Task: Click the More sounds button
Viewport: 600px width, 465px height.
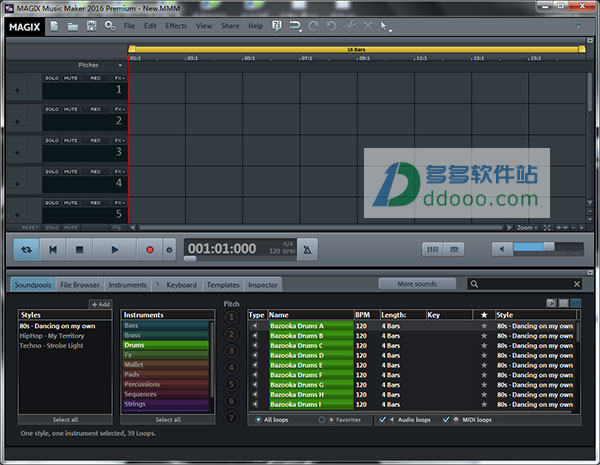Action: tap(417, 284)
